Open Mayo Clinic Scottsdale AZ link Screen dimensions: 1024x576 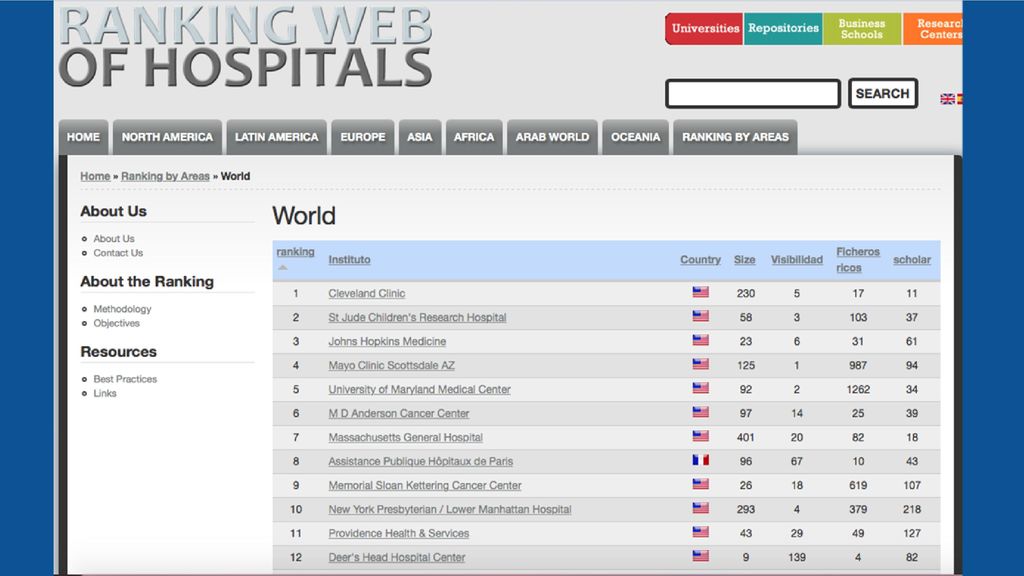point(391,366)
